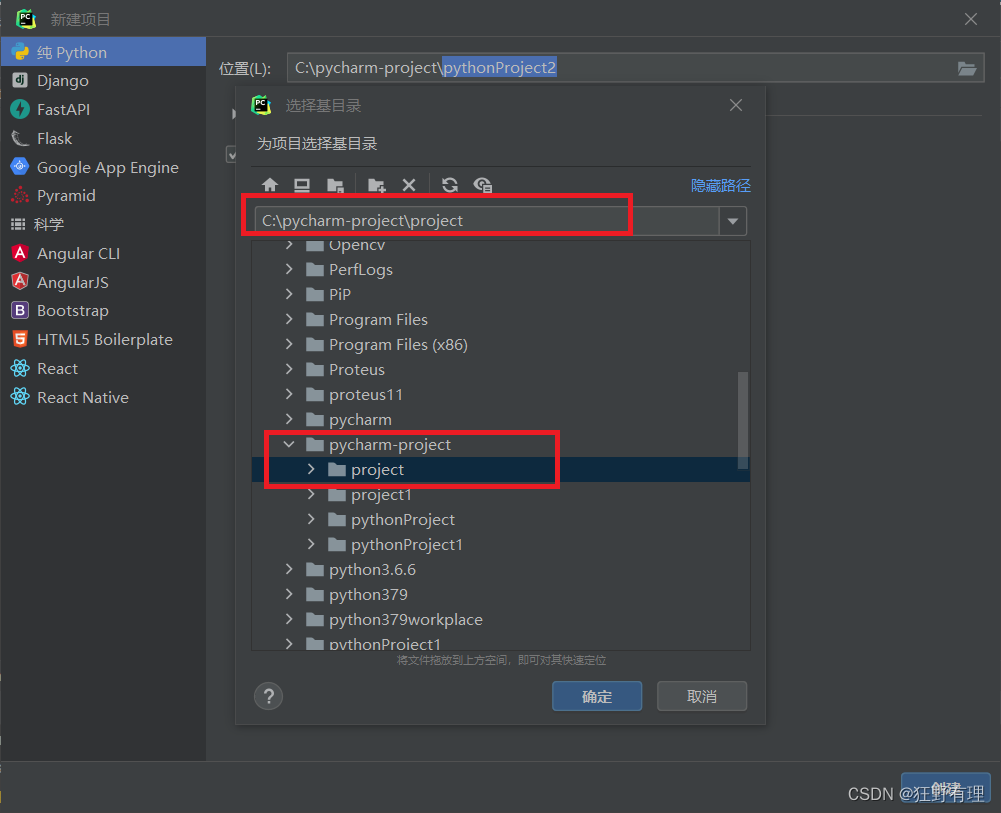
Task: Select the pycharm folder row
Action: 501,419
